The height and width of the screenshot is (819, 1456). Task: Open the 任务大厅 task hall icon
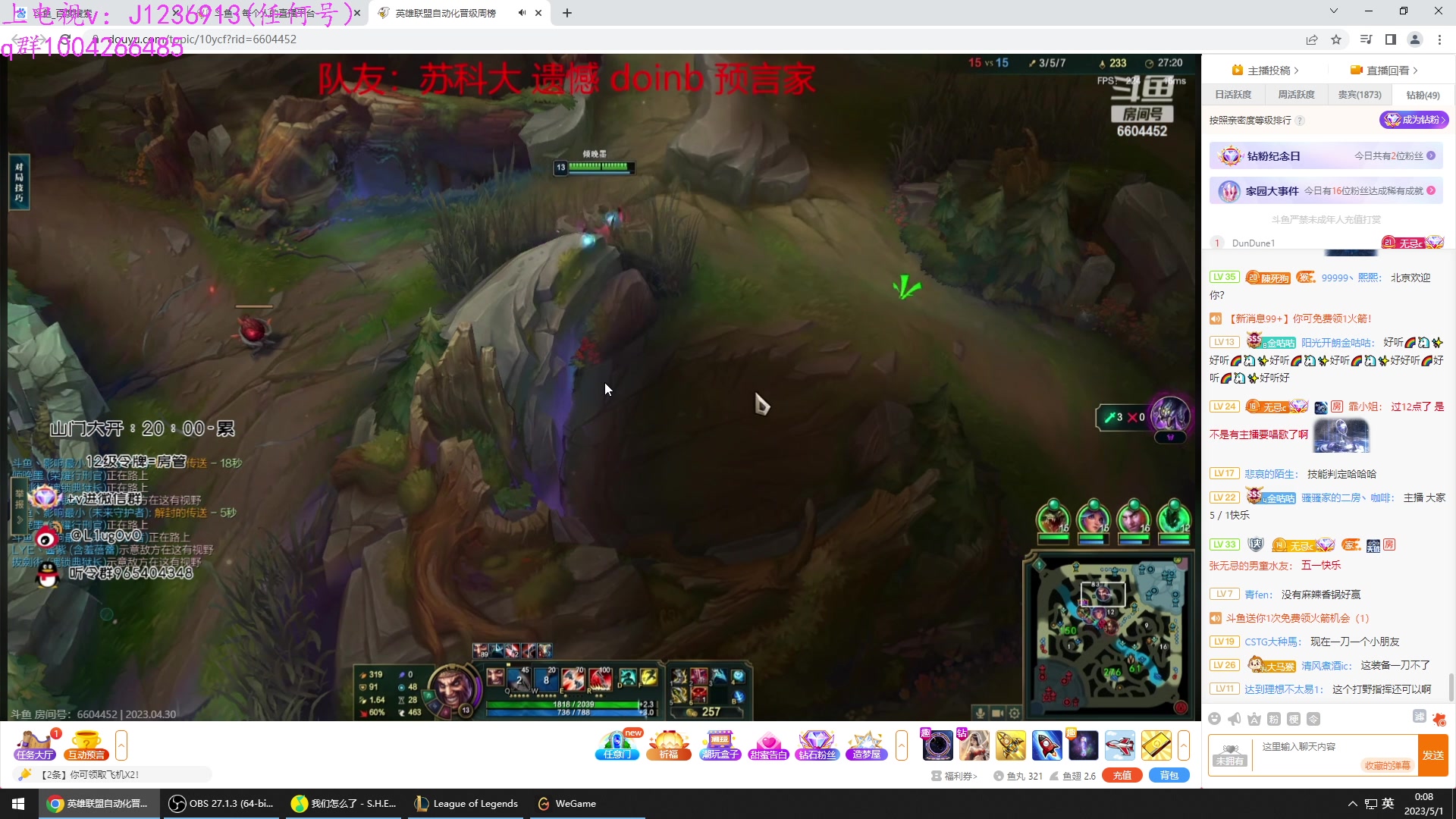(35, 745)
